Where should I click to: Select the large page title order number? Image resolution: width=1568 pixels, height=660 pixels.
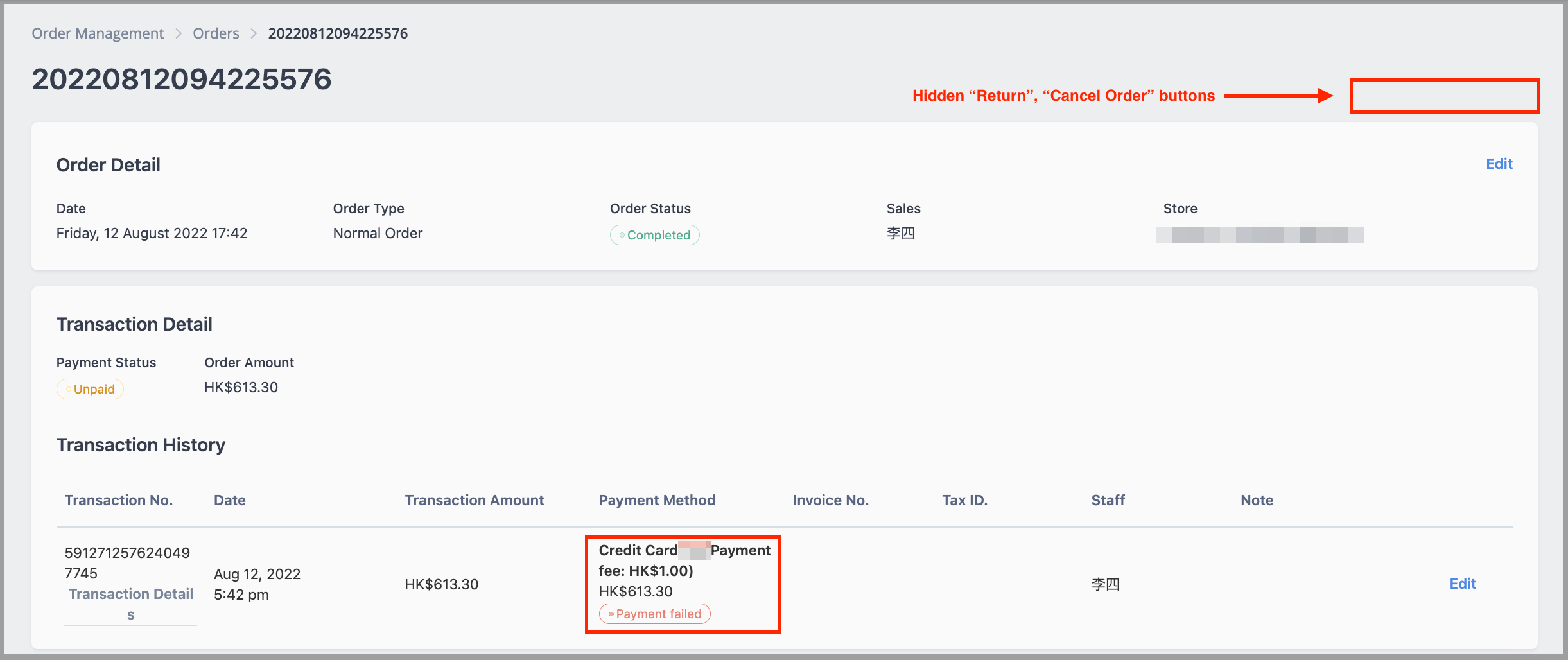coord(182,80)
